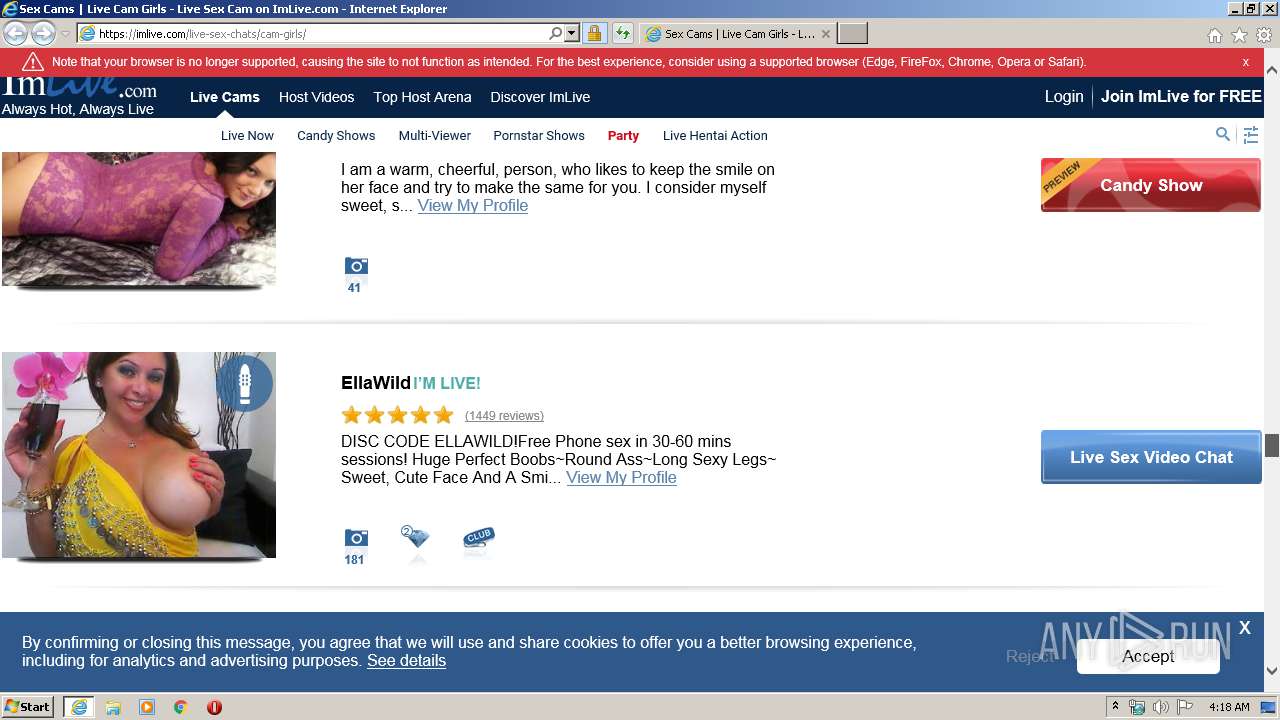Accept the cookie consent
This screenshot has width=1280, height=720.
coord(1148,656)
